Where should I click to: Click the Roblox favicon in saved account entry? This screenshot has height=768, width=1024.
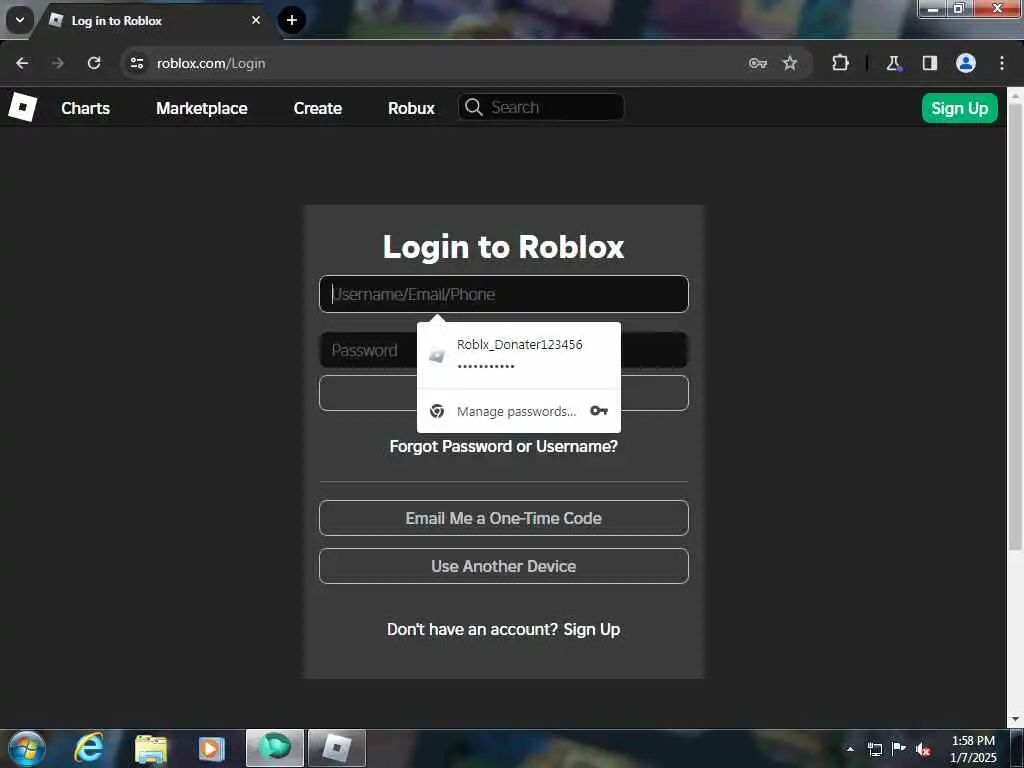(437, 355)
